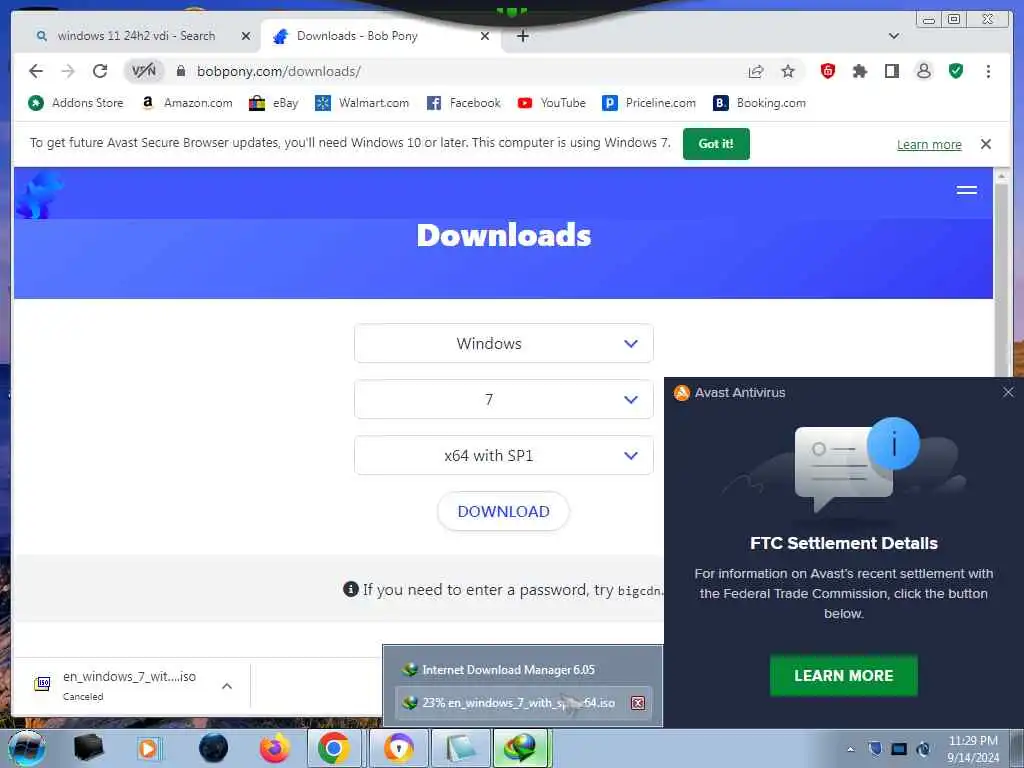This screenshot has width=1024, height=768.
Task: Click the green Avast security shield icon
Action: pos(955,71)
